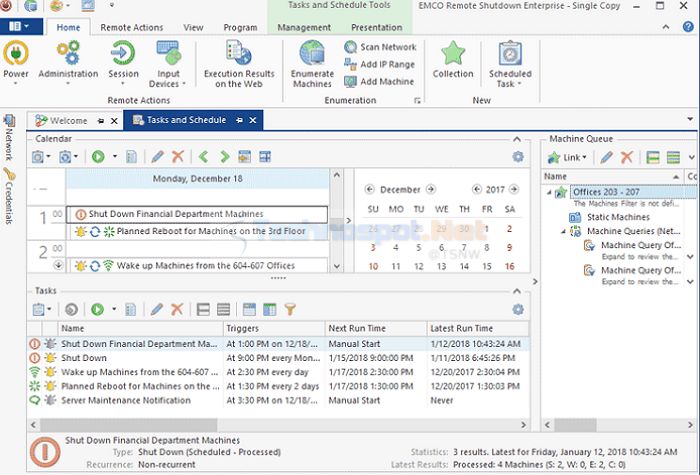Click Add Machine
The width and height of the screenshot is (700, 475).
point(379,82)
